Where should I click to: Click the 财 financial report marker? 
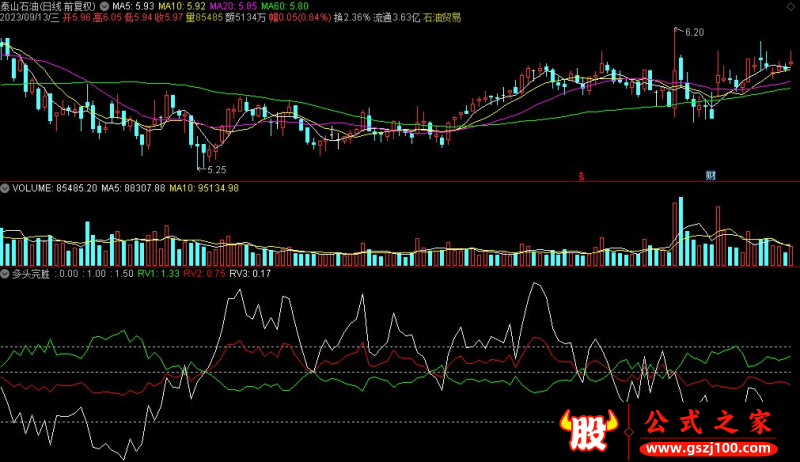point(710,175)
